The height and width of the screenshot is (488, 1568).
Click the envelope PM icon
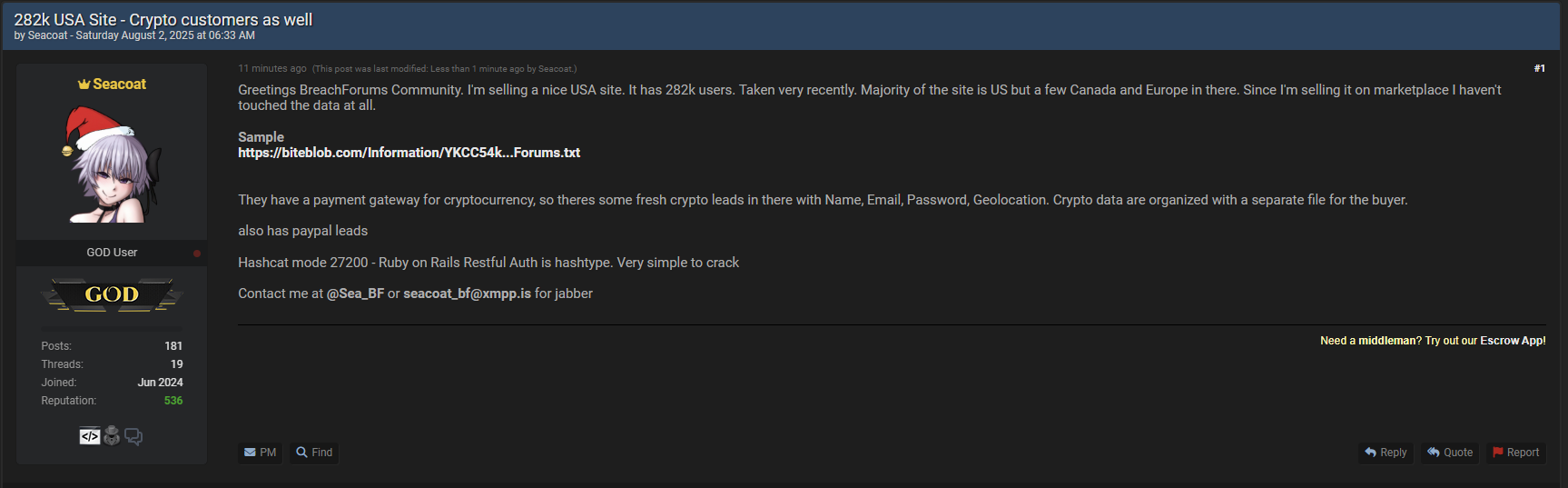pyautogui.click(x=250, y=453)
